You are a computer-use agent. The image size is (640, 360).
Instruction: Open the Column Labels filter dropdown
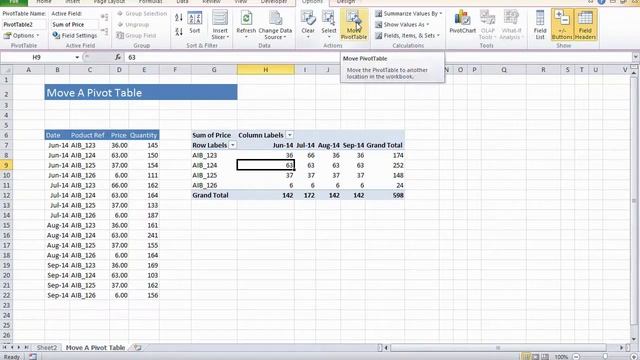pos(289,135)
